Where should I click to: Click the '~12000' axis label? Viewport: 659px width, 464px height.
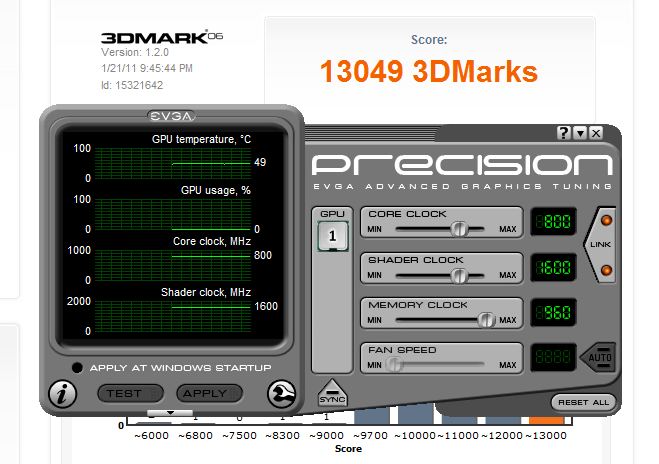[x=502, y=436]
